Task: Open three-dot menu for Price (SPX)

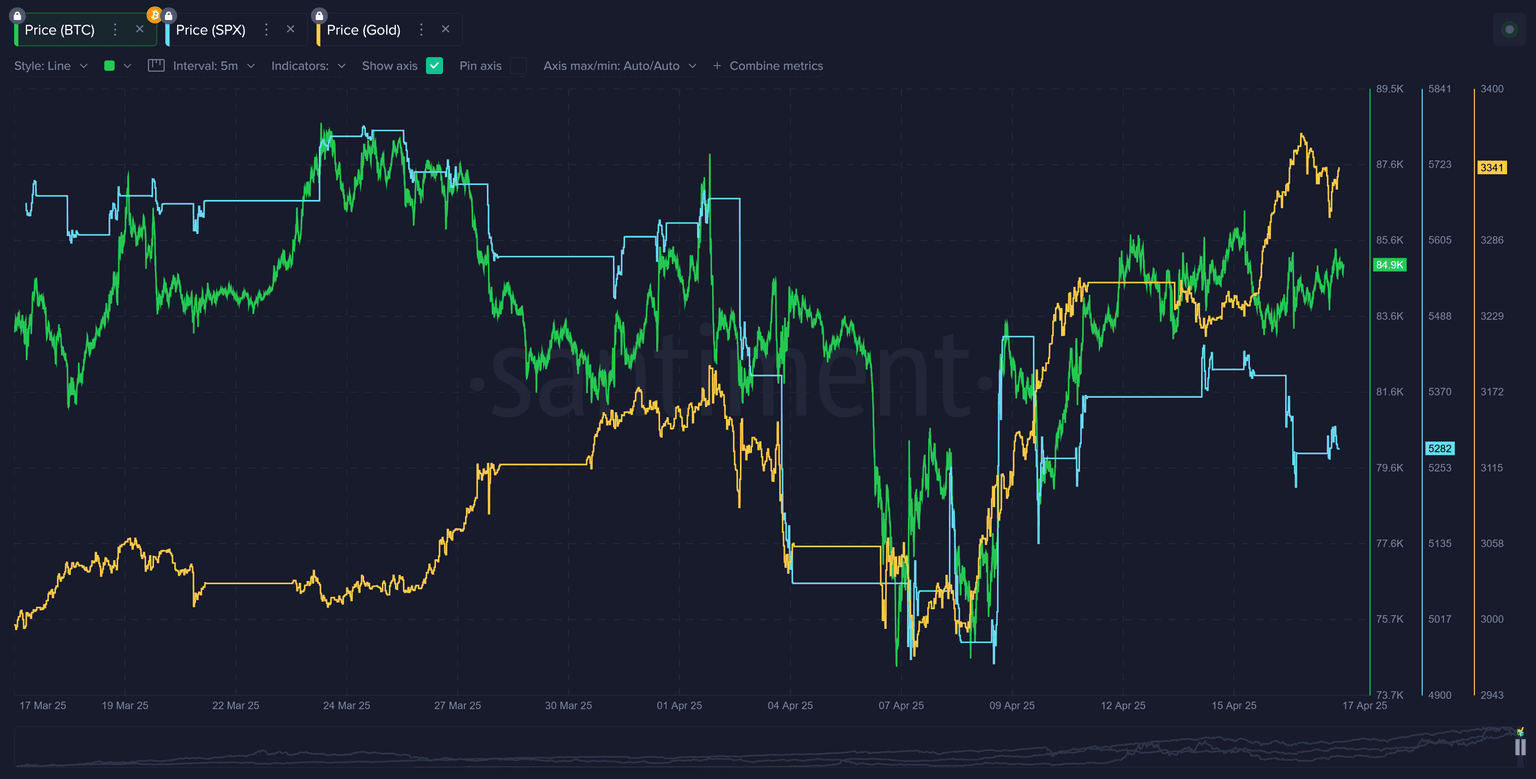Action: (266, 30)
